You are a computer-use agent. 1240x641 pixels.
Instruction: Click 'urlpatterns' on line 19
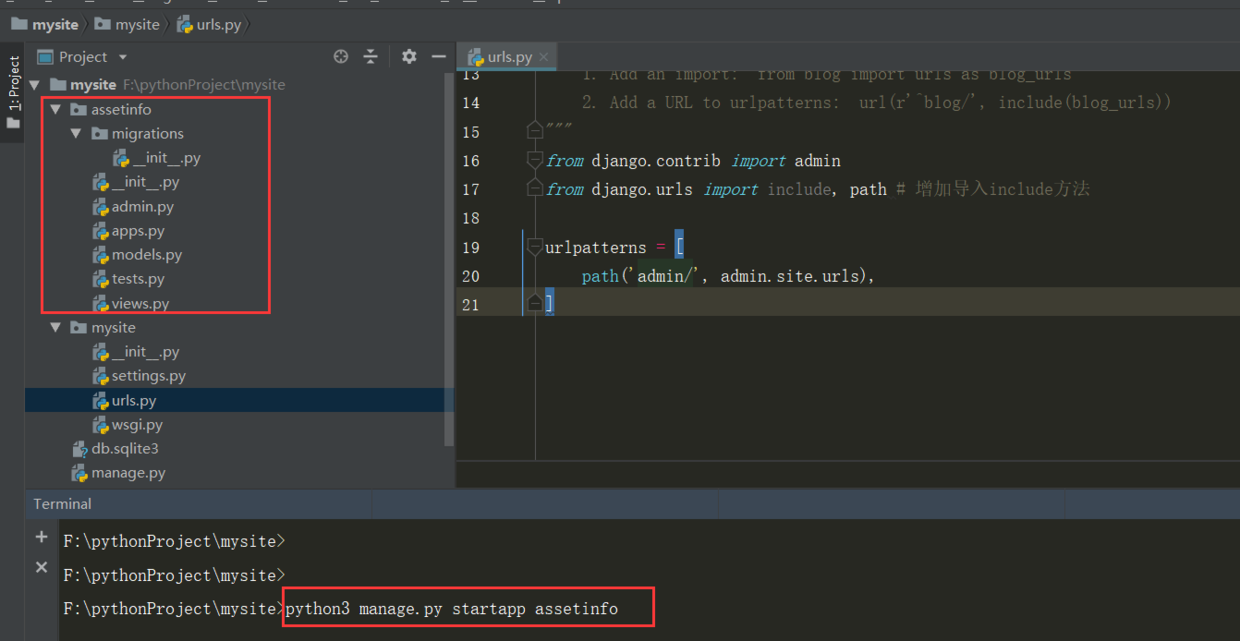click(x=596, y=247)
